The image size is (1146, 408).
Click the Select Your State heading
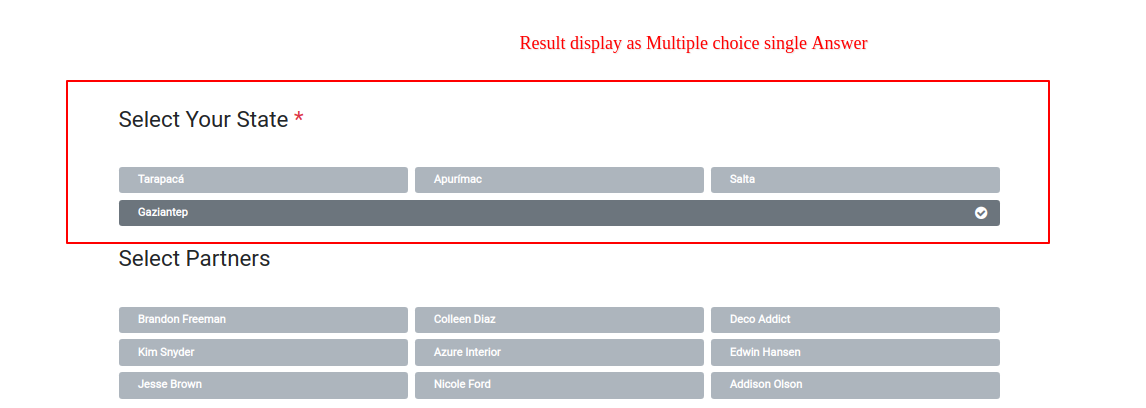coord(203,120)
